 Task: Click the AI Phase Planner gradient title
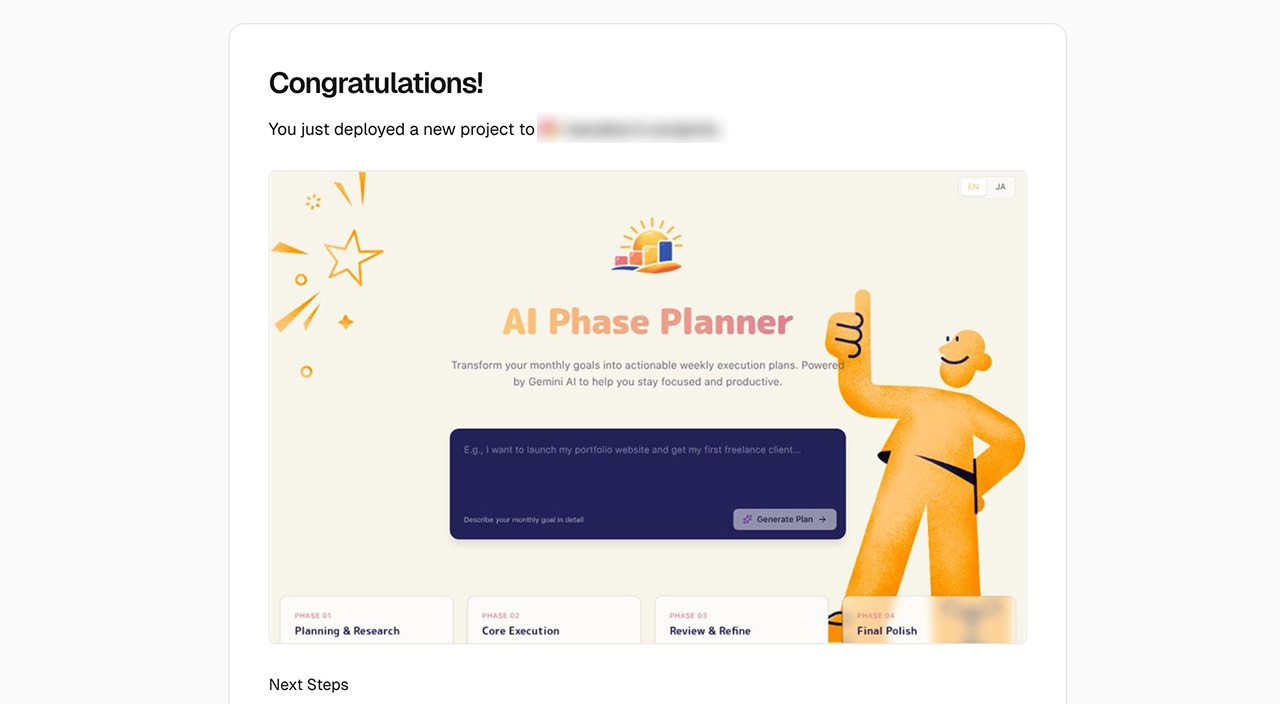[647, 322]
